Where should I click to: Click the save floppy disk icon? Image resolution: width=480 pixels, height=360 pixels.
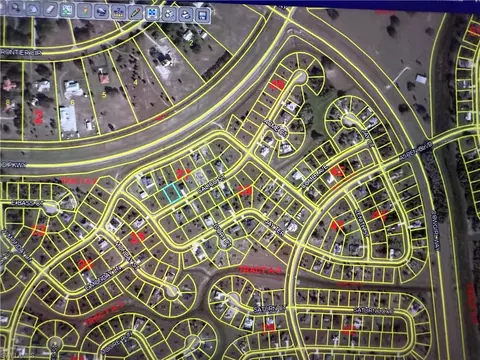point(202,16)
